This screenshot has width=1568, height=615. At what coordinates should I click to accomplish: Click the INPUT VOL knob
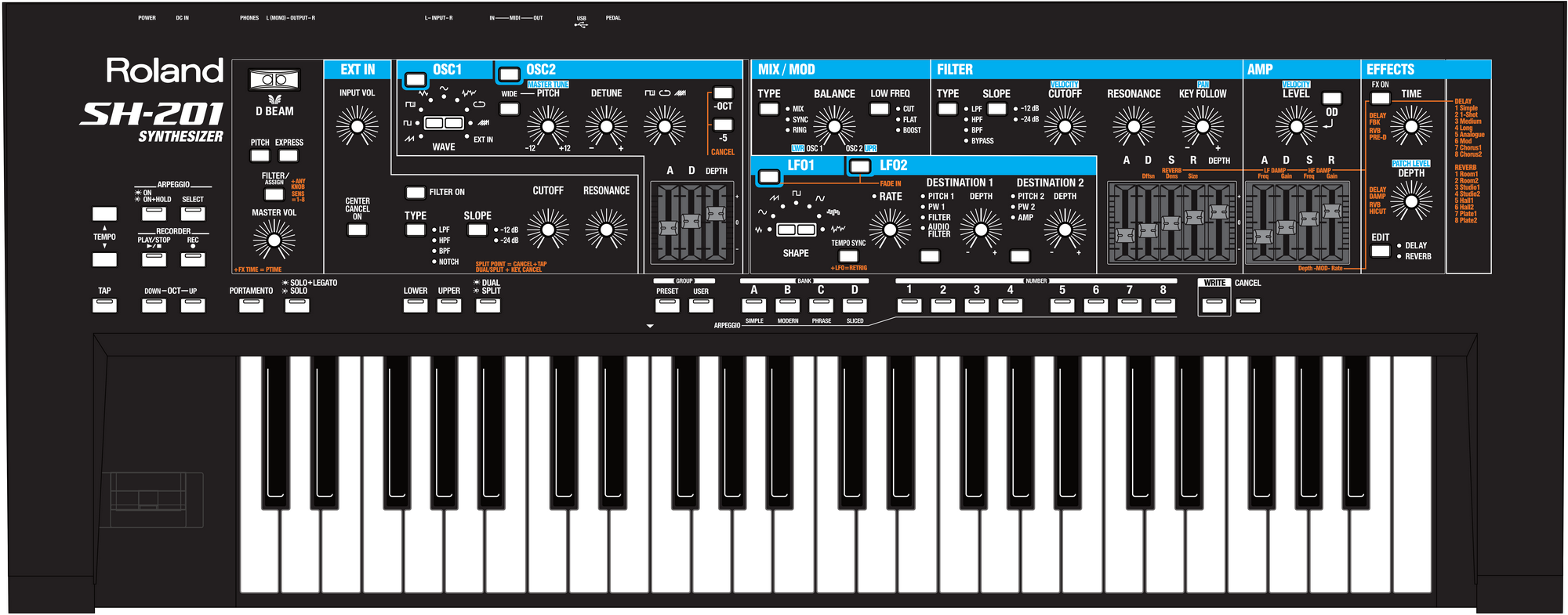coord(358,126)
